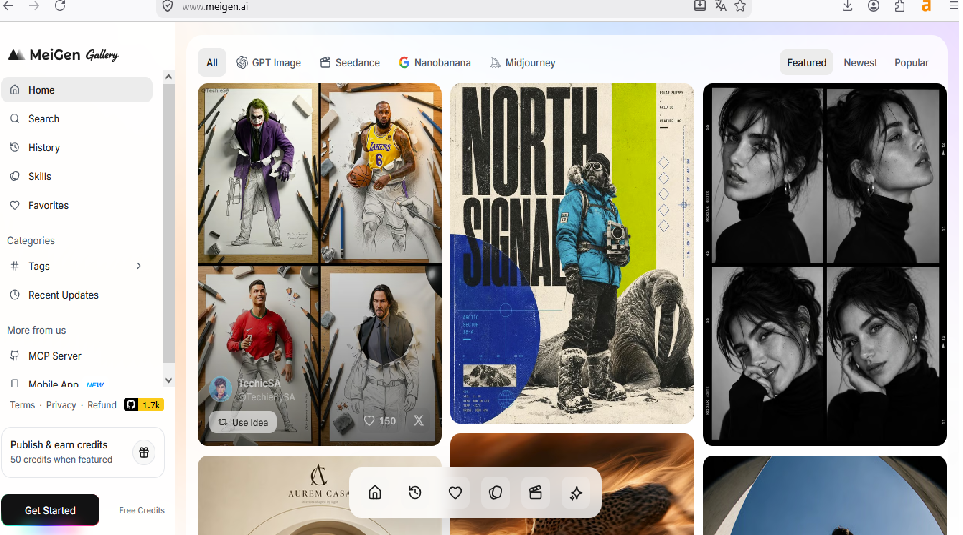Open the Aurem Casa image card

click(x=319, y=495)
